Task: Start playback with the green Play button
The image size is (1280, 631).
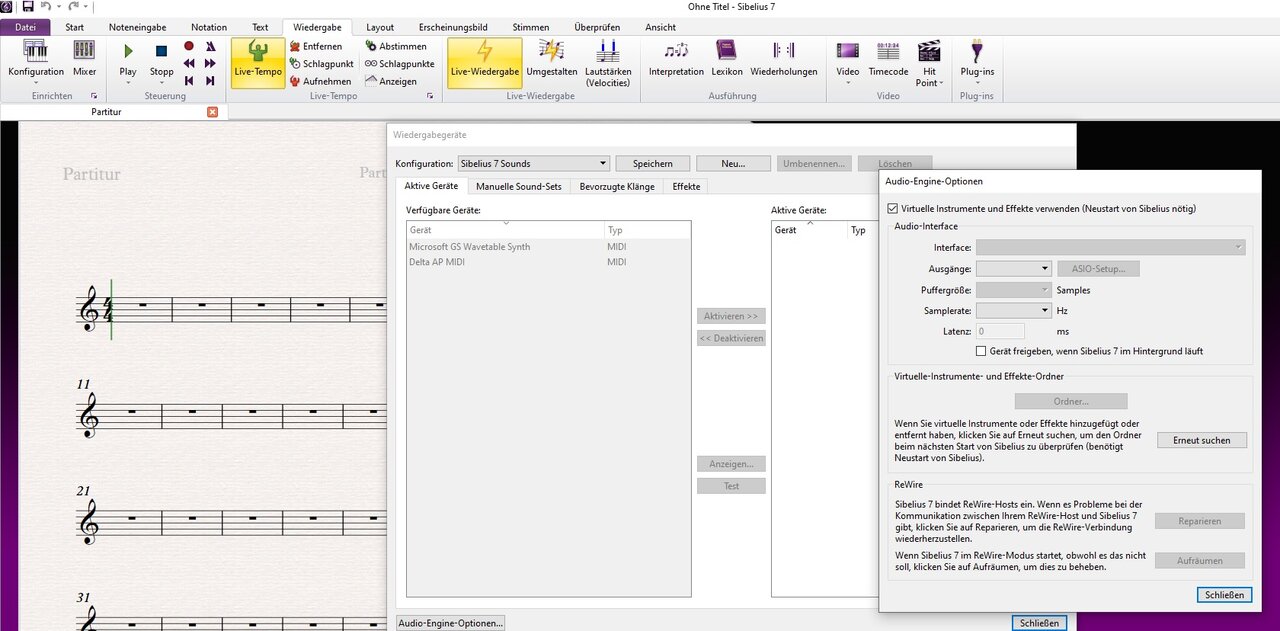Action: [128, 61]
